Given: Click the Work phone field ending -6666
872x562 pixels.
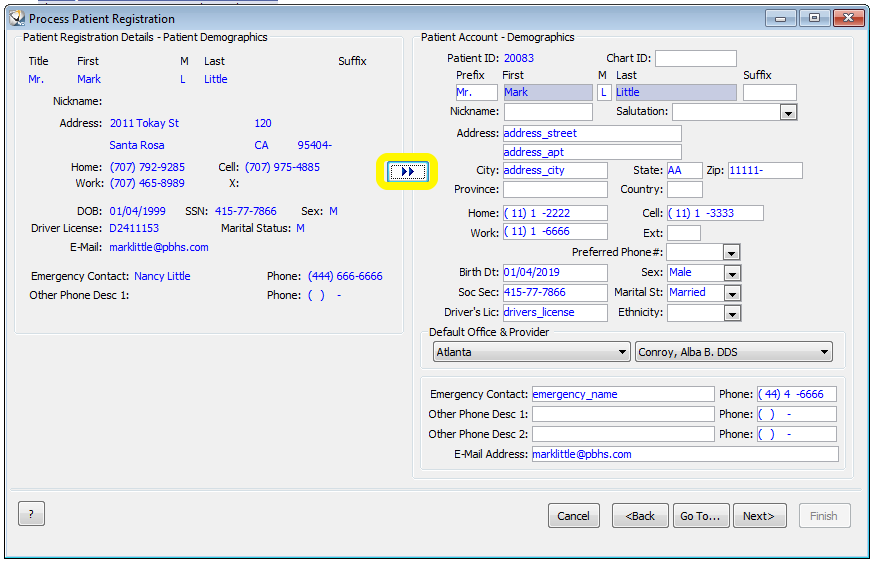Looking at the screenshot, I should coord(555,231).
